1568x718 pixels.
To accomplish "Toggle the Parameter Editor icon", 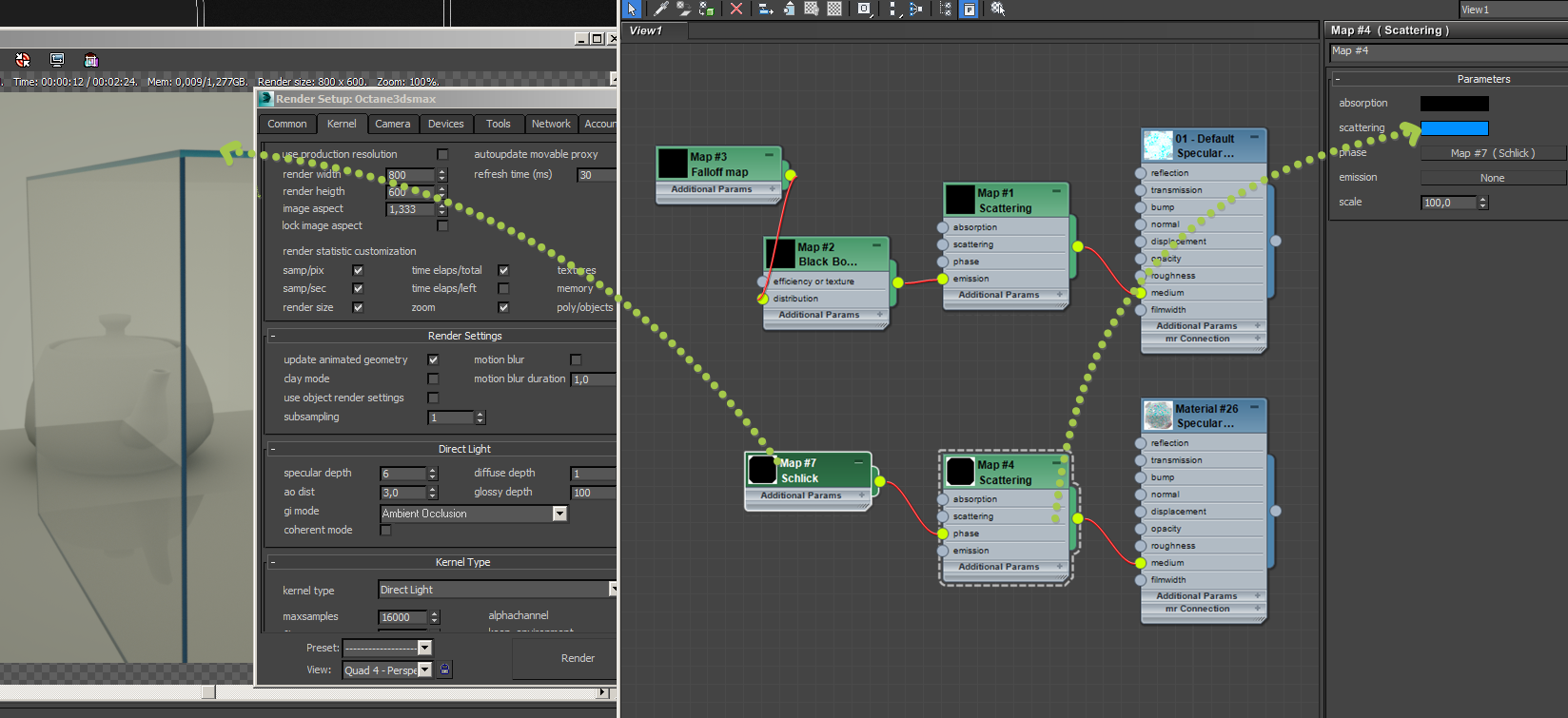I will tap(968, 9).
